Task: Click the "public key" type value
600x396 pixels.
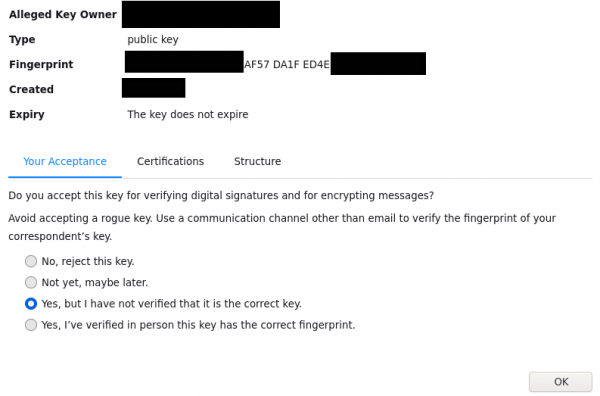Action: coord(153,39)
